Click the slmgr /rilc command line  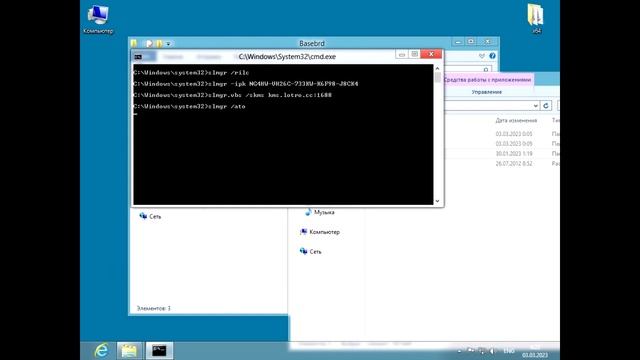(x=191, y=73)
